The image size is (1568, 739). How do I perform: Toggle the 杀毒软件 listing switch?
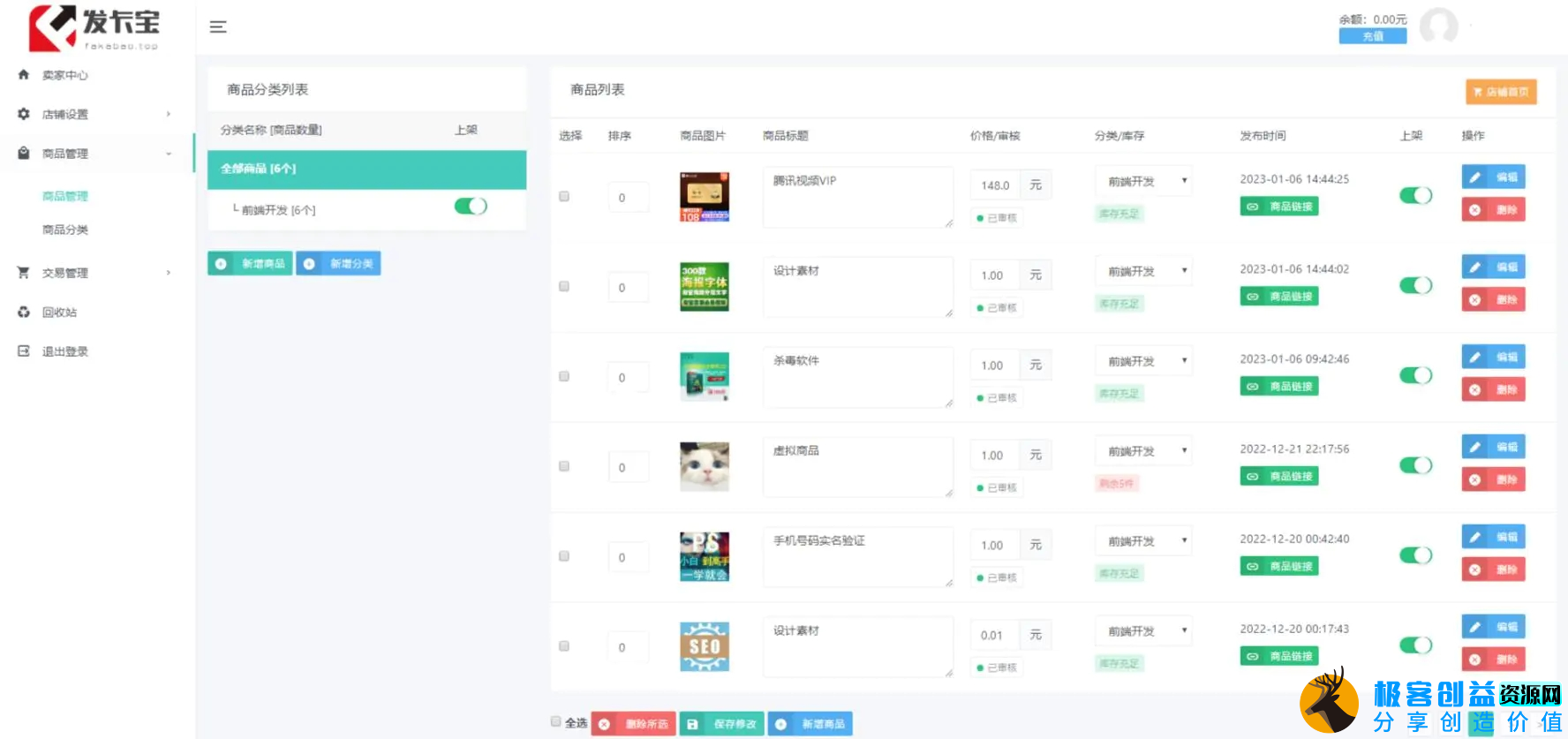[1416, 375]
